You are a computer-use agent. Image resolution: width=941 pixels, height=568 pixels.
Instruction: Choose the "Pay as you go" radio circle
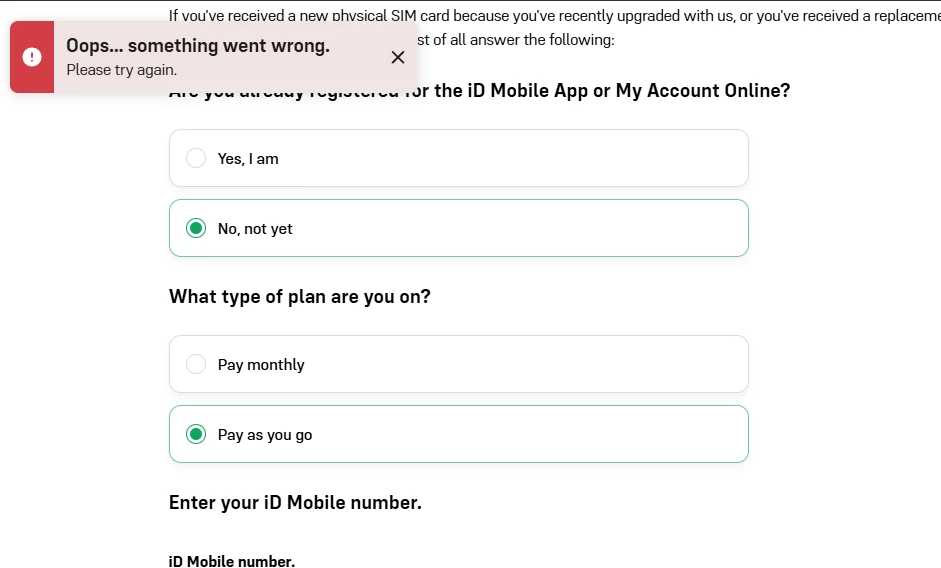point(196,434)
